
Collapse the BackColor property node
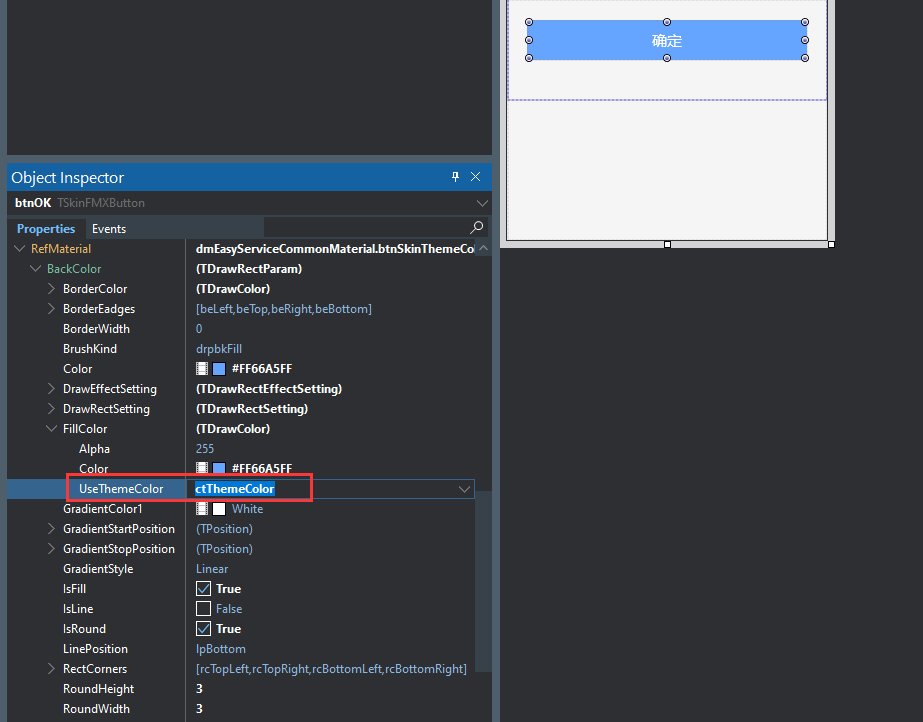click(x=35, y=268)
